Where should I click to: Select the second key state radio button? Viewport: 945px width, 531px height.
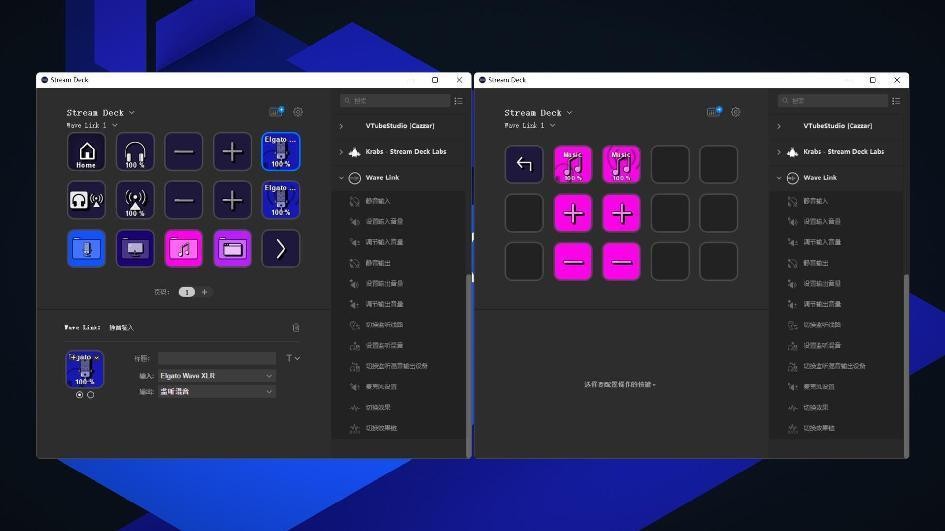[90, 395]
